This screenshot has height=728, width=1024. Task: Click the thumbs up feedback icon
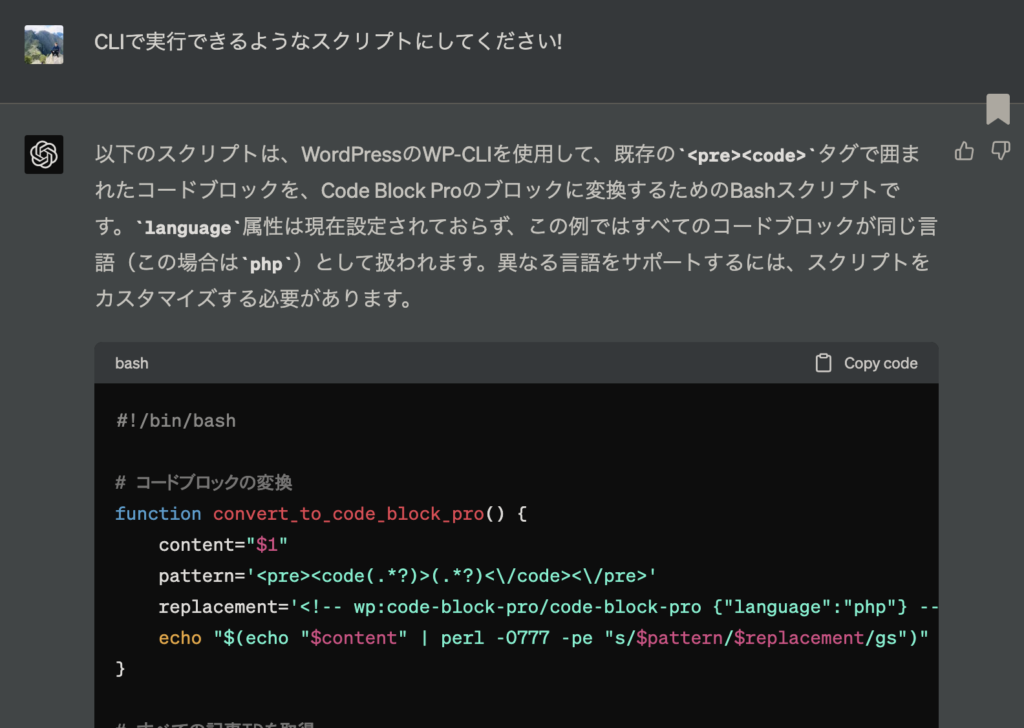[964, 151]
